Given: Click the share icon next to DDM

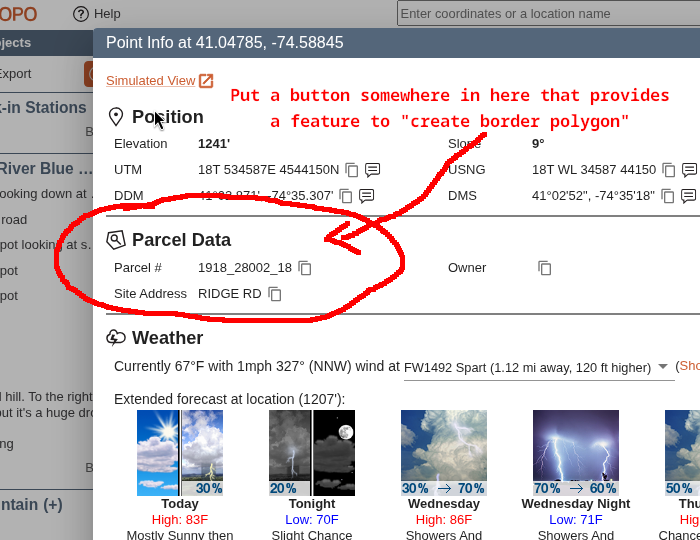Looking at the screenshot, I should [x=367, y=196].
